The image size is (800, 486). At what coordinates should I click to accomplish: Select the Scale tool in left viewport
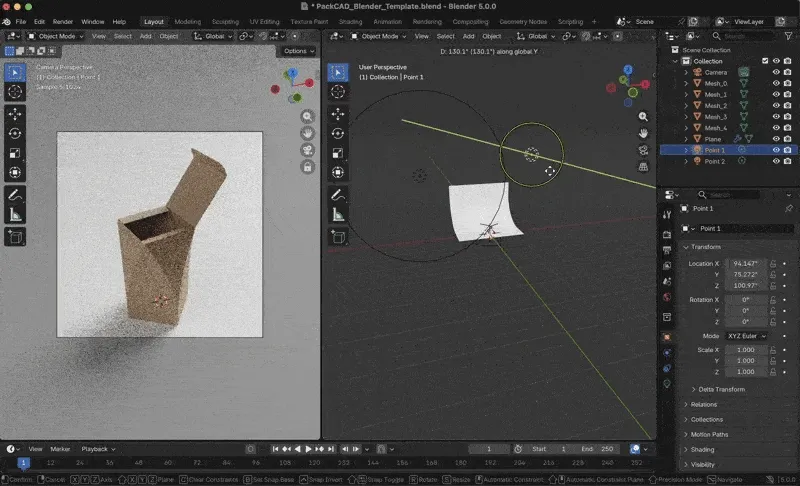[15, 153]
